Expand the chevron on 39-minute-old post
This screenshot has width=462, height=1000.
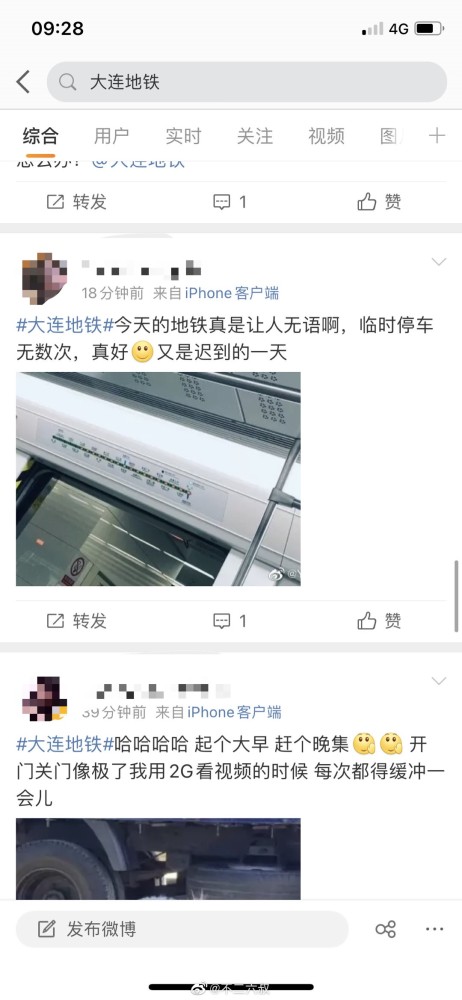[439, 681]
